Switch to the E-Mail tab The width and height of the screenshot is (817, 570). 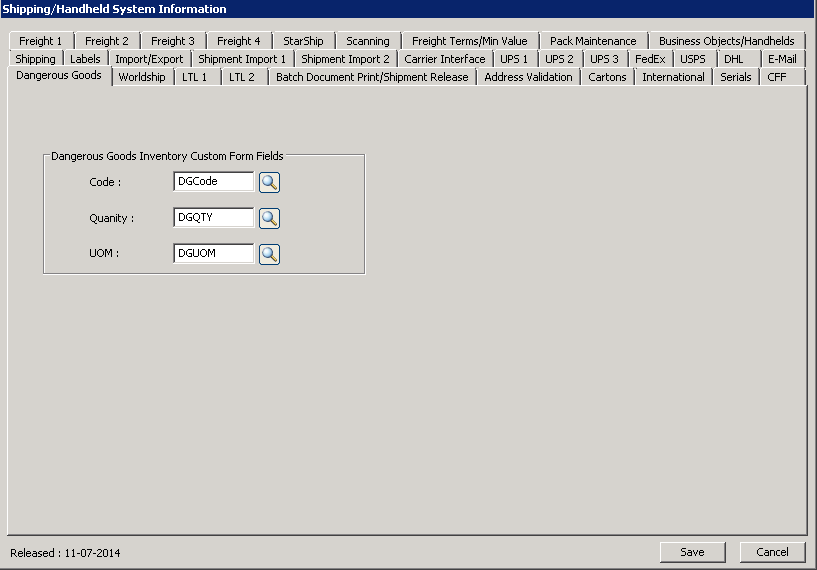click(782, 59)
